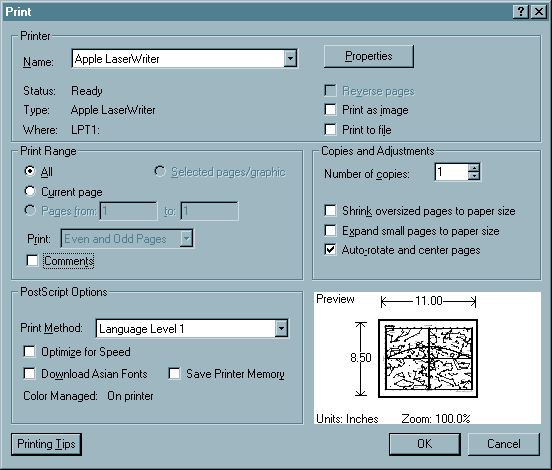This screenshot has width=552, height=470.
Task: Click the Number of copies field
Action: (x=452, y=172)
